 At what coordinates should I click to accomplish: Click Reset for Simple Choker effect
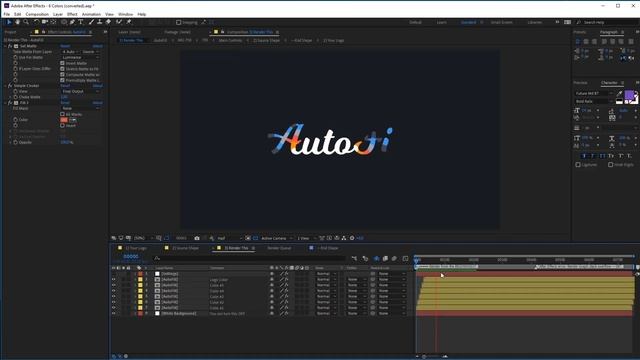(x=65, y=86)
